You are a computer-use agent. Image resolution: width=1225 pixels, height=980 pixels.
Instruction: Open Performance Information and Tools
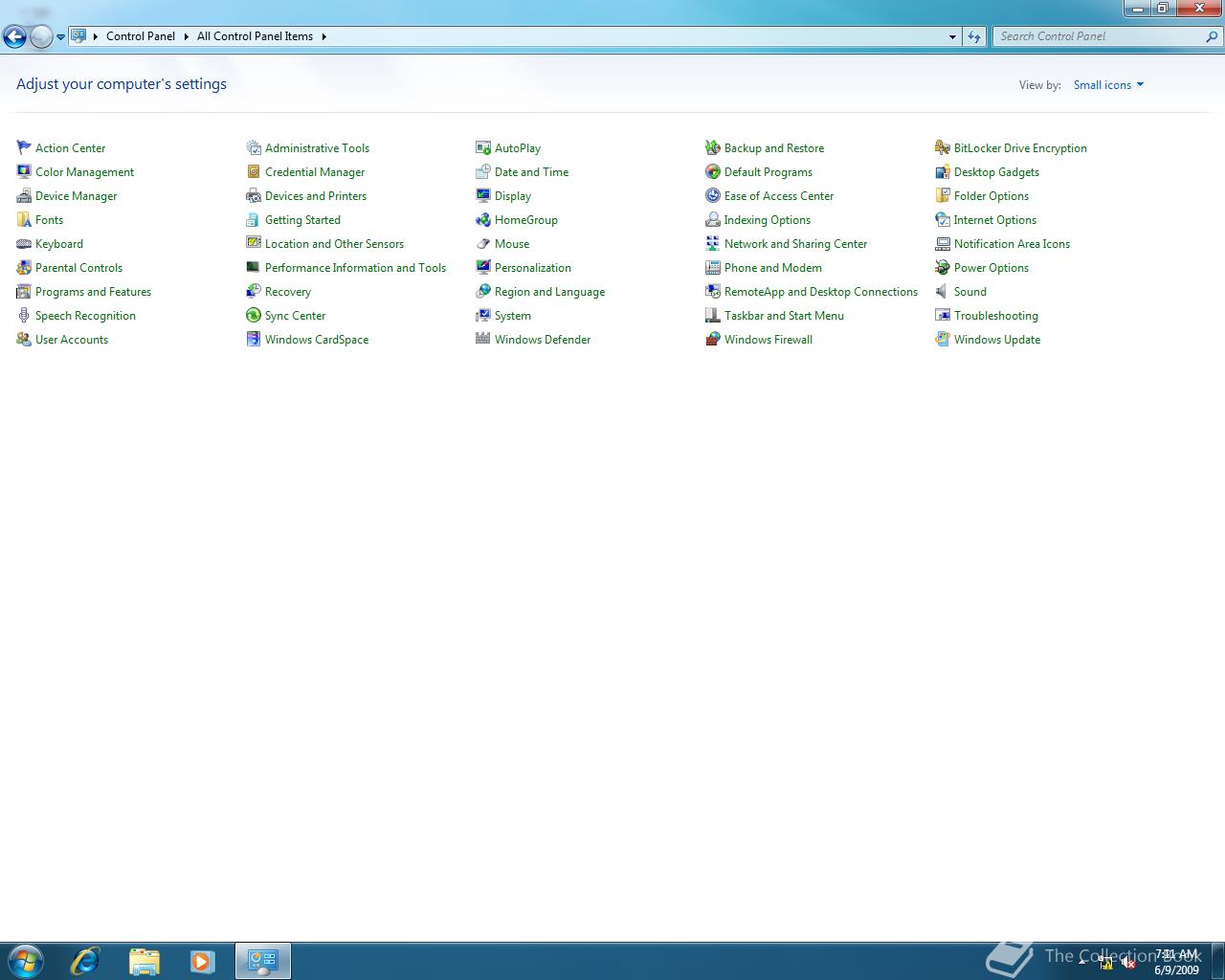[x=355, y=268]
